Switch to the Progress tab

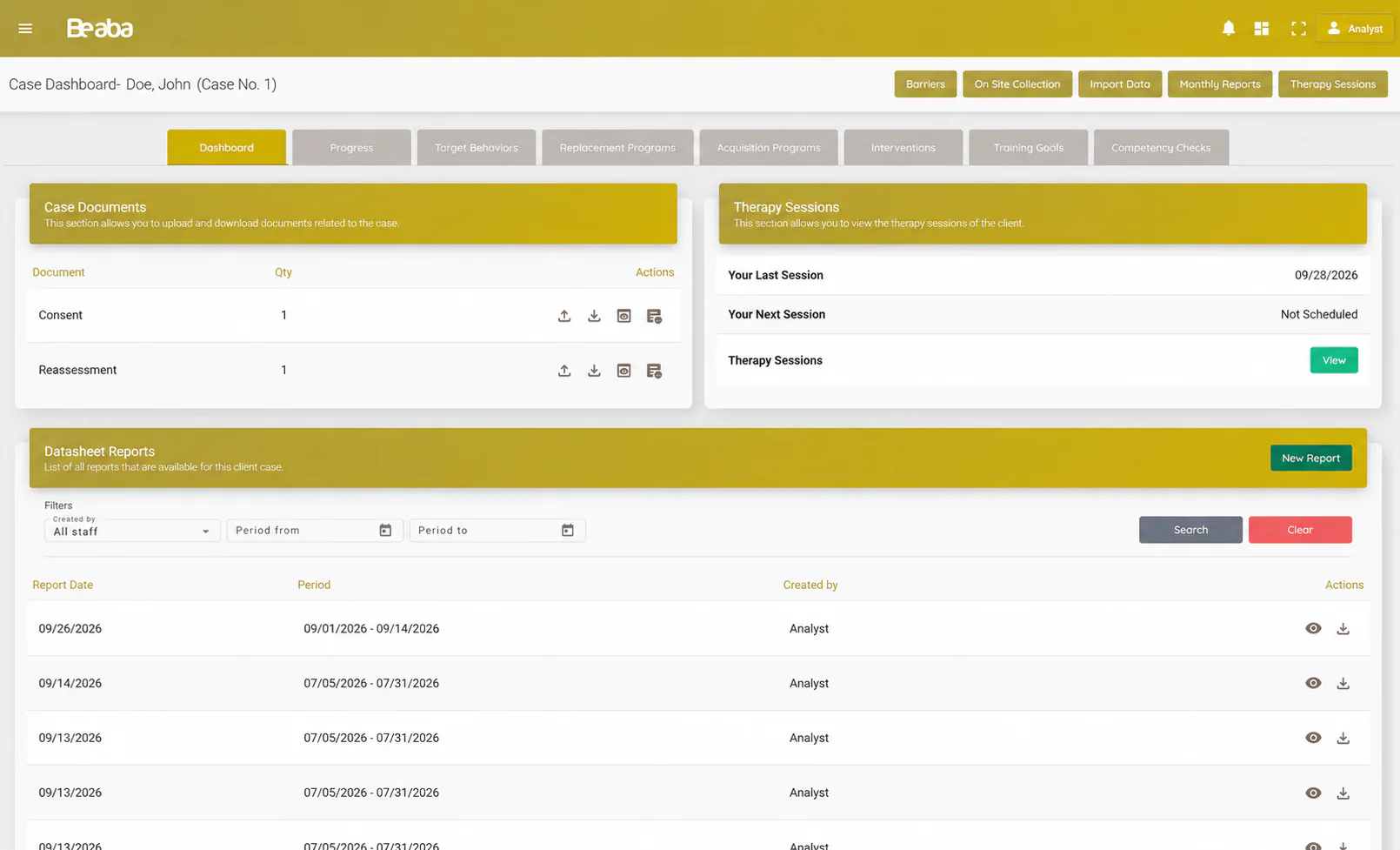pyautogui.click(x=351, y=148)
